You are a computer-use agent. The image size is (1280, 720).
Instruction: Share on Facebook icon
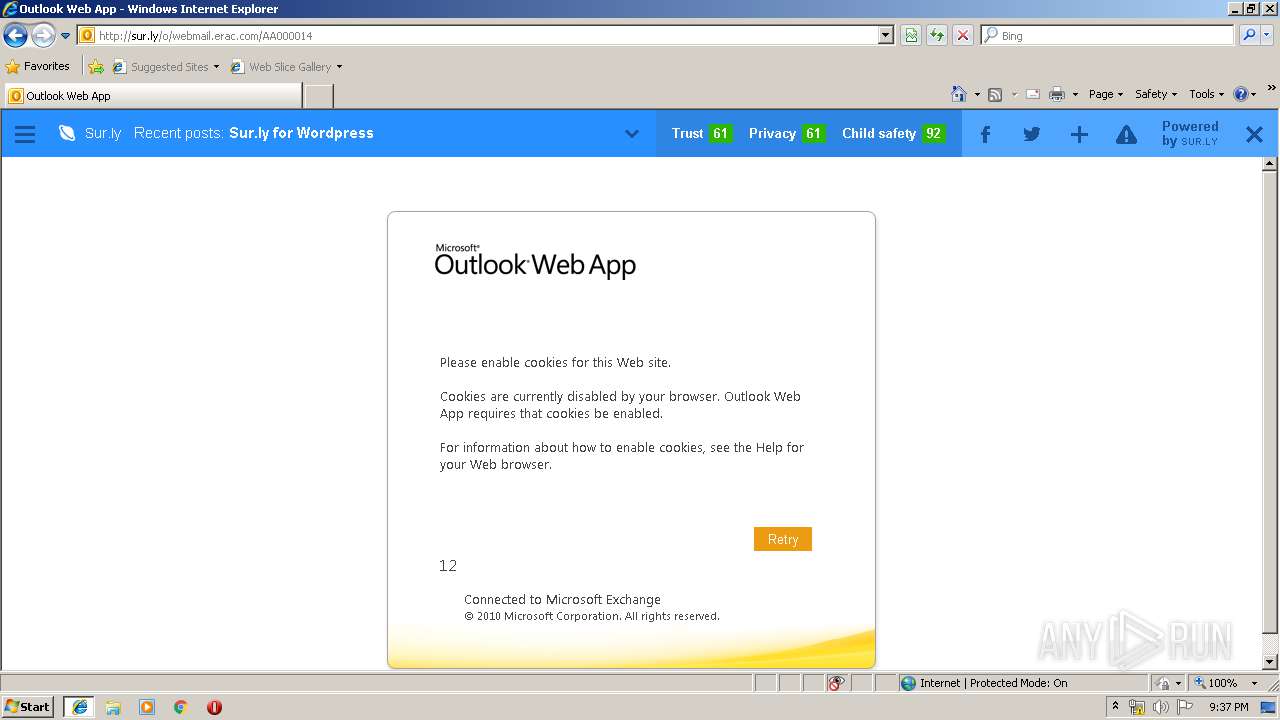coord(985,134)
